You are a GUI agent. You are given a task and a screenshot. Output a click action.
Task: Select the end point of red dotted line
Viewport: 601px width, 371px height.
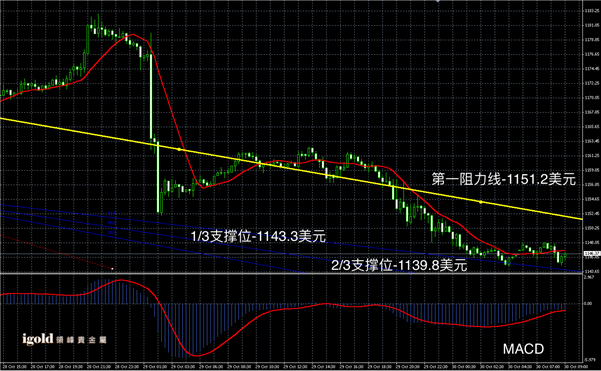point(112,269)
